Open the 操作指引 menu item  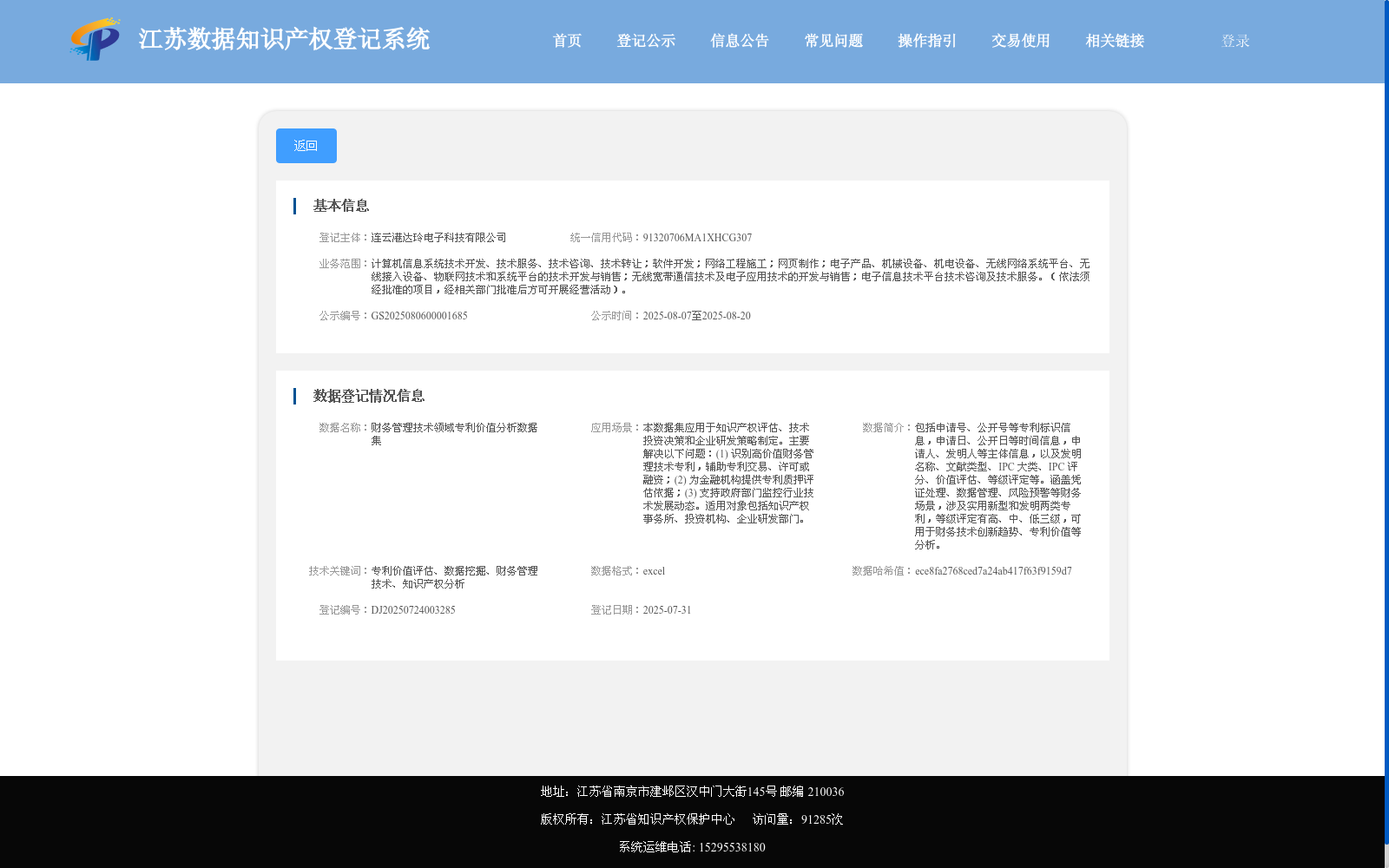(927, 41)
